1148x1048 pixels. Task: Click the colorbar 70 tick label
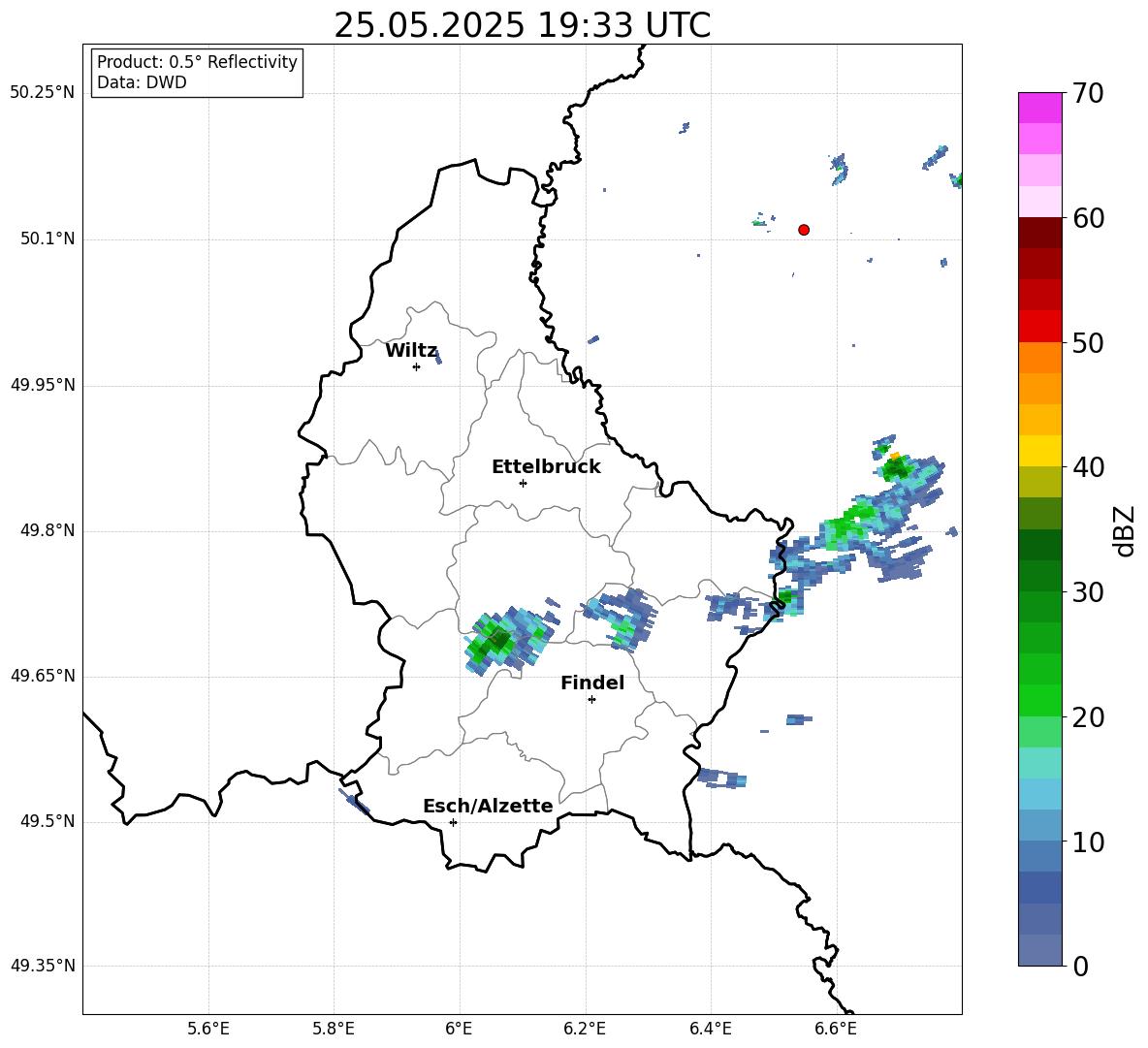click(x=1088, y=94)
